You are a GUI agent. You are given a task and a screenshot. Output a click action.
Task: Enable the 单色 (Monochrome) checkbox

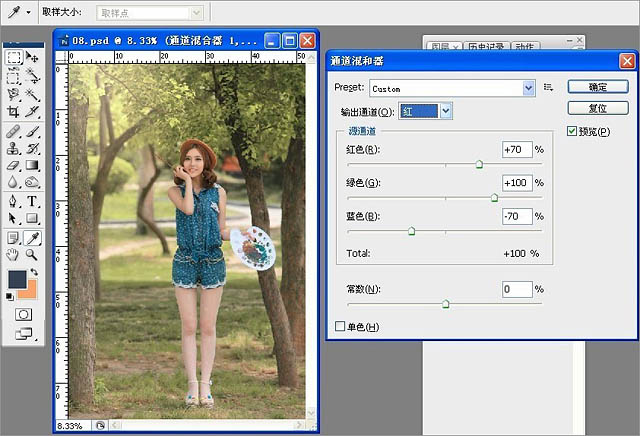click(340, 326)
